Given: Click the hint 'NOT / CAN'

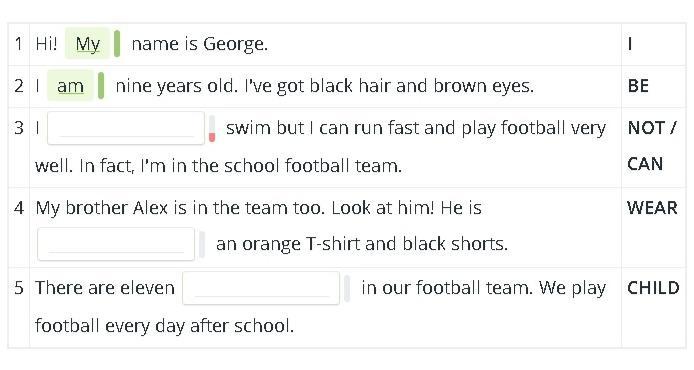Looking at the screenshot, I should [x=652, y=146].
